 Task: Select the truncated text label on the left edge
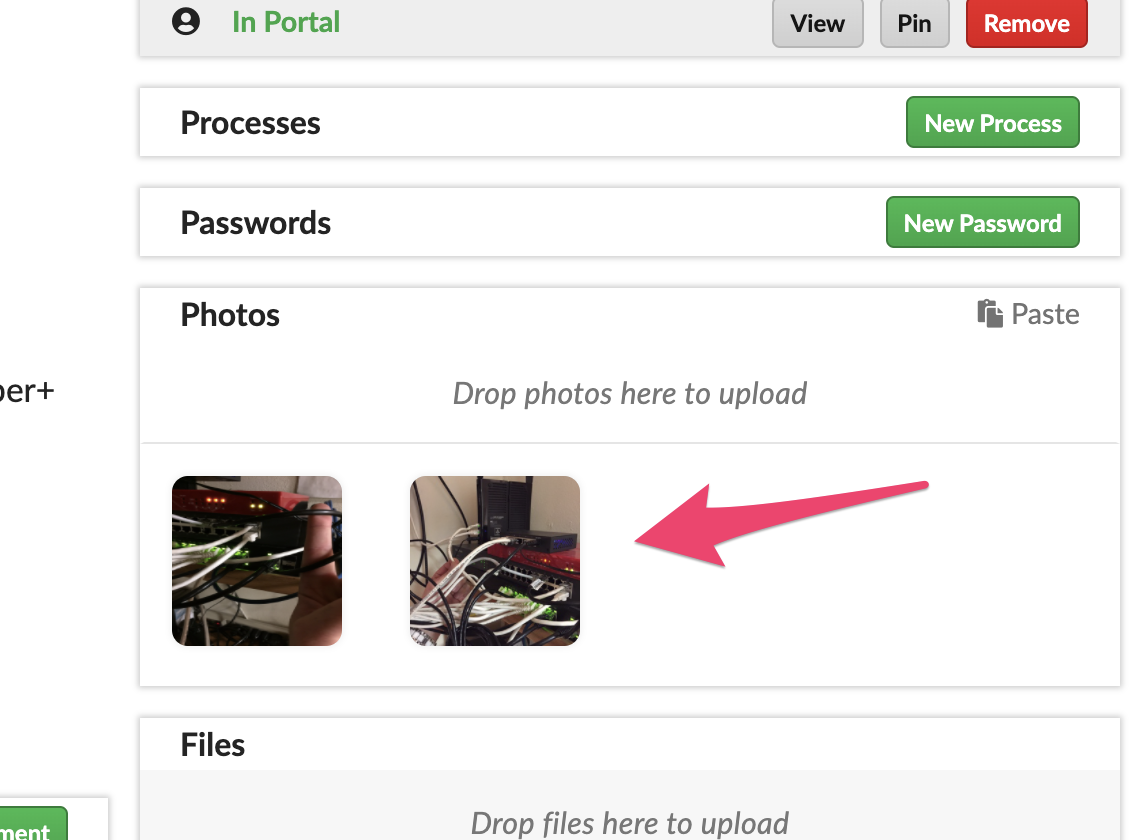tap(25, 391)
